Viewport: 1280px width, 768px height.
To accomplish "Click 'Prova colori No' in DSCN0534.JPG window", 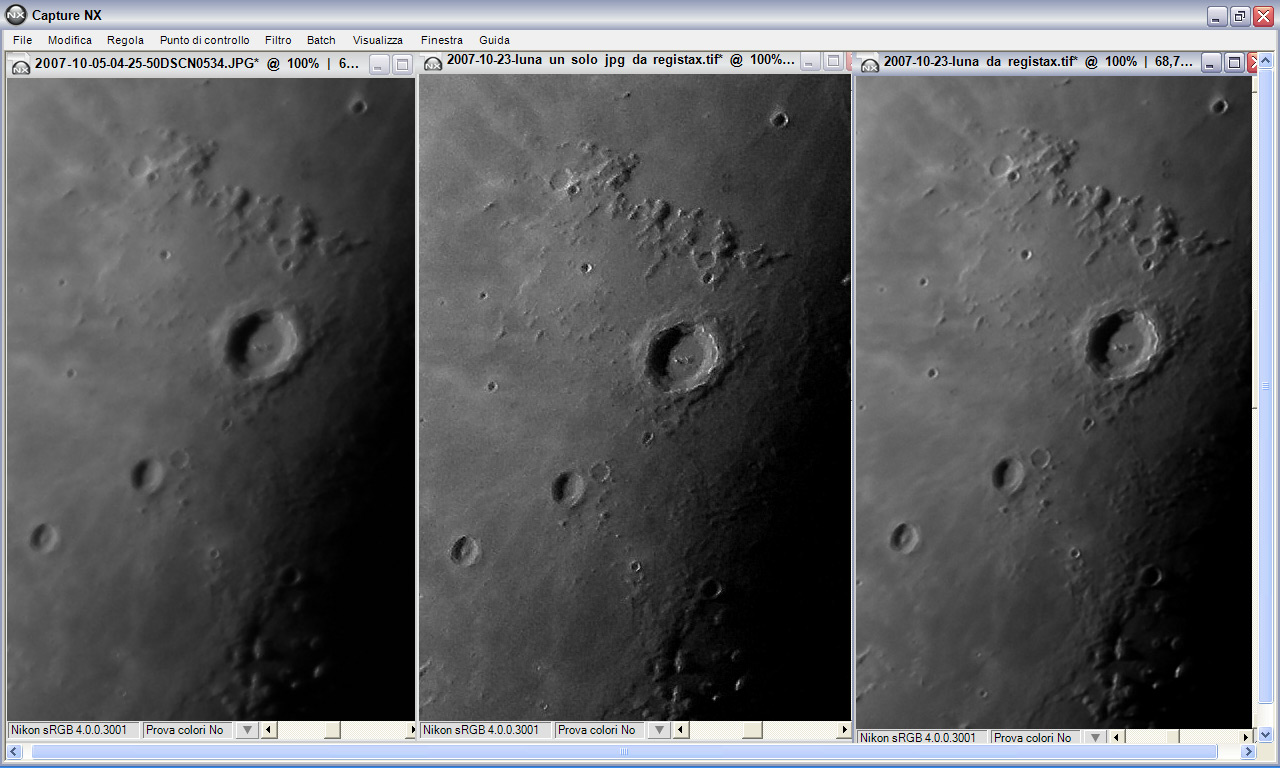I will 187,730.
